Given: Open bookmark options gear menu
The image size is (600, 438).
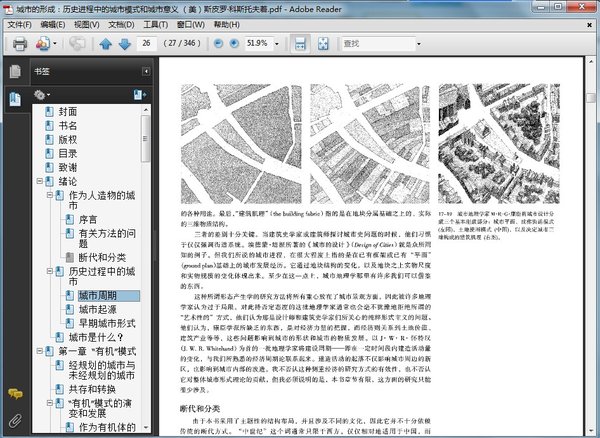Looking at the screenshot, I should click(x=41, y=94).
